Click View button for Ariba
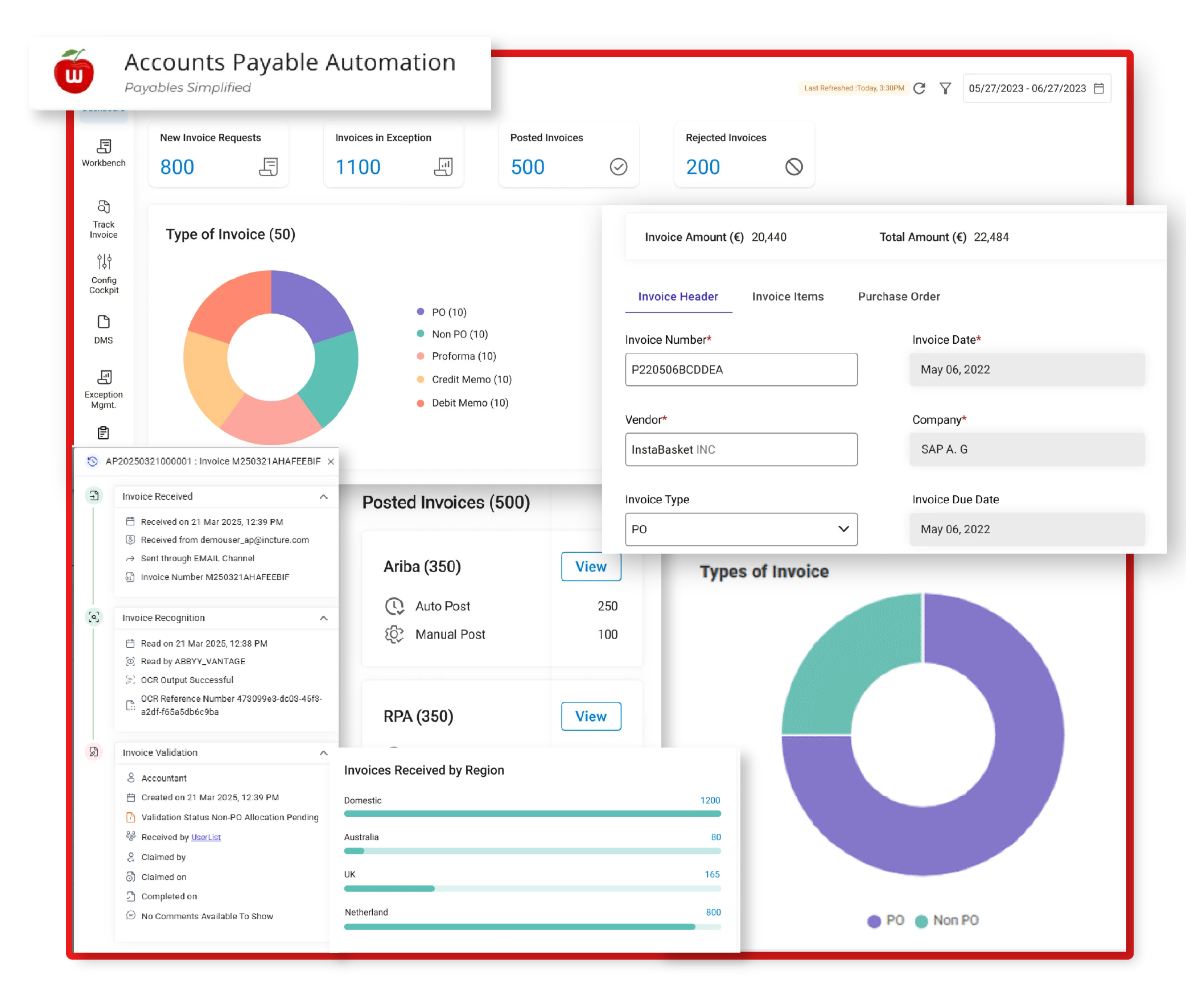 591,567
